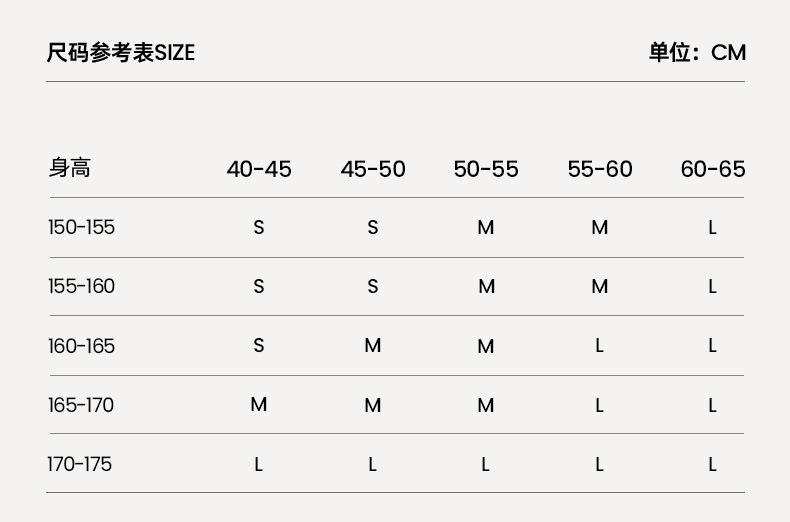The width and height of the screenshot is (790, 522).
Task: Click the 160-165 height row label
Action: click(x=82, y=346)
